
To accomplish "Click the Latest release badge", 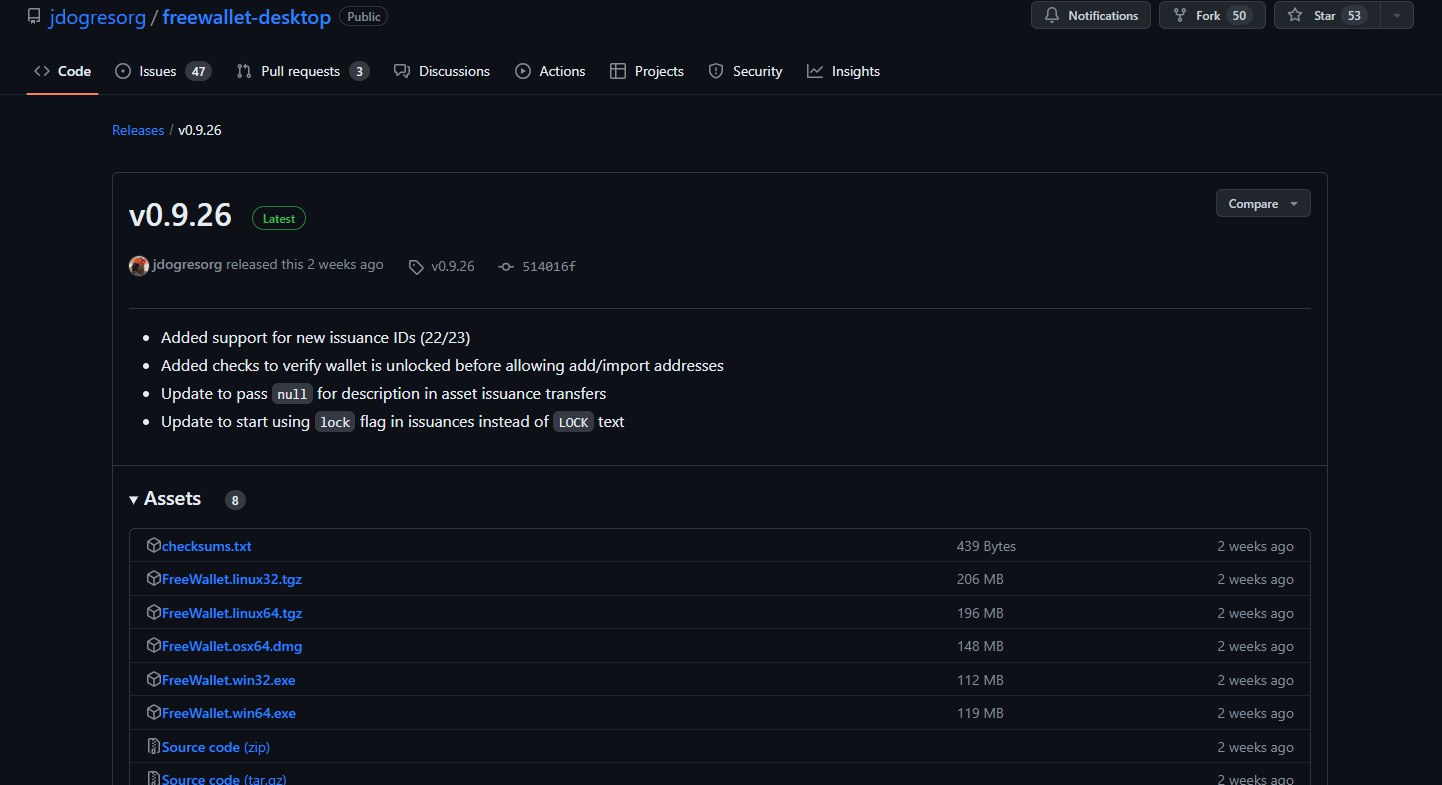I will (x=279, y=218).
